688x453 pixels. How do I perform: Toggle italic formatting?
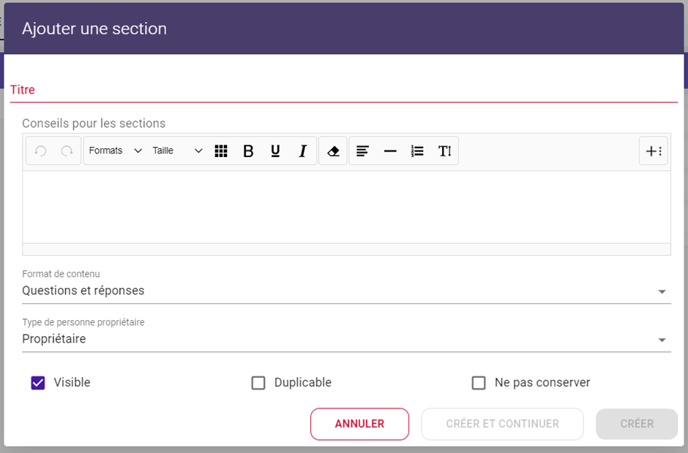(303, 151)
